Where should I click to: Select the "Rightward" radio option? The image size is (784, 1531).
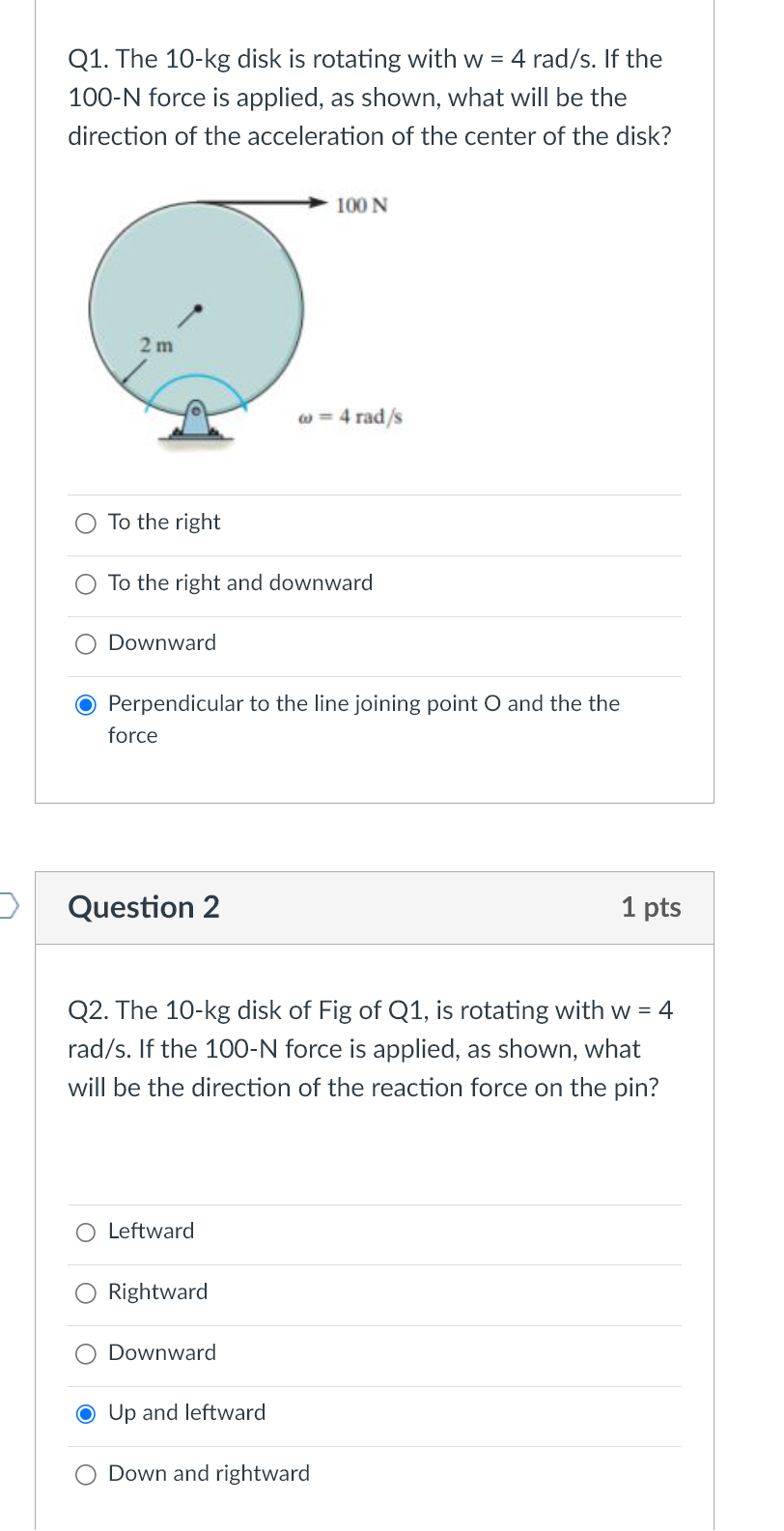tap(86, 1292)
